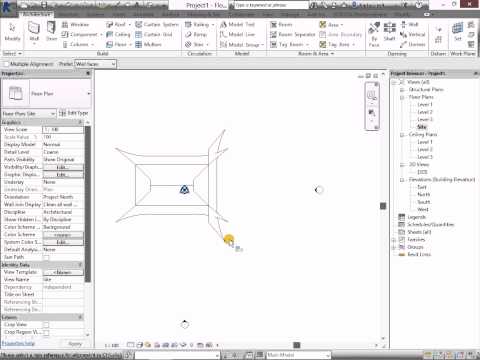Select the Model Text tool

[x=237, y=25]
